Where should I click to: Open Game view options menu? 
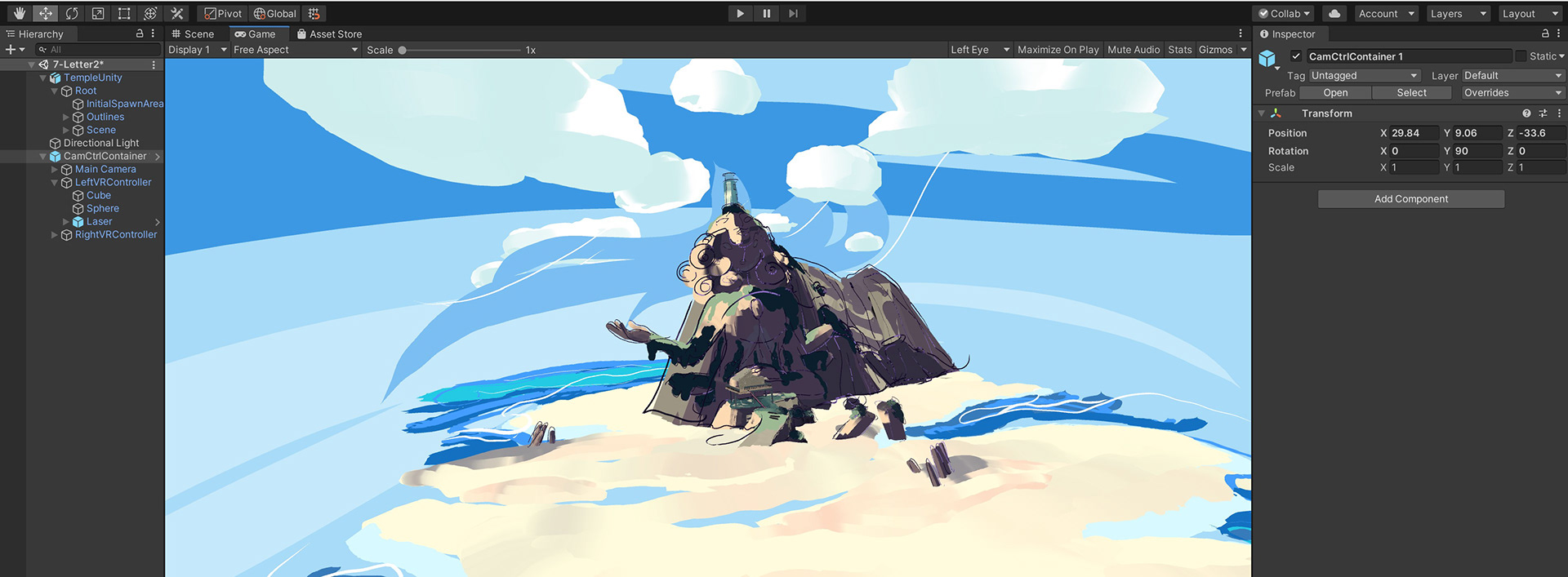click(x=1241, y=33)
